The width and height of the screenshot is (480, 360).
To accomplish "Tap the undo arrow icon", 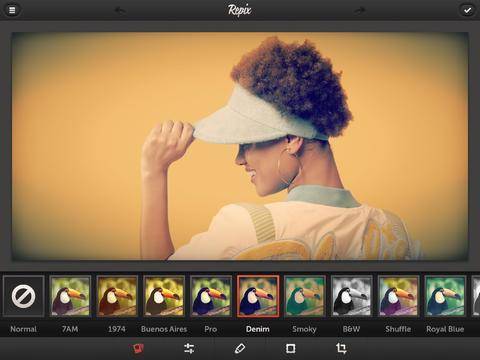I will (120, 10).
